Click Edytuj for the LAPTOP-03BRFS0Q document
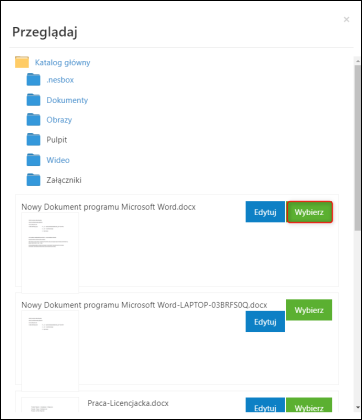The width and height of the screenshot is (362, 420). (265, 322)
